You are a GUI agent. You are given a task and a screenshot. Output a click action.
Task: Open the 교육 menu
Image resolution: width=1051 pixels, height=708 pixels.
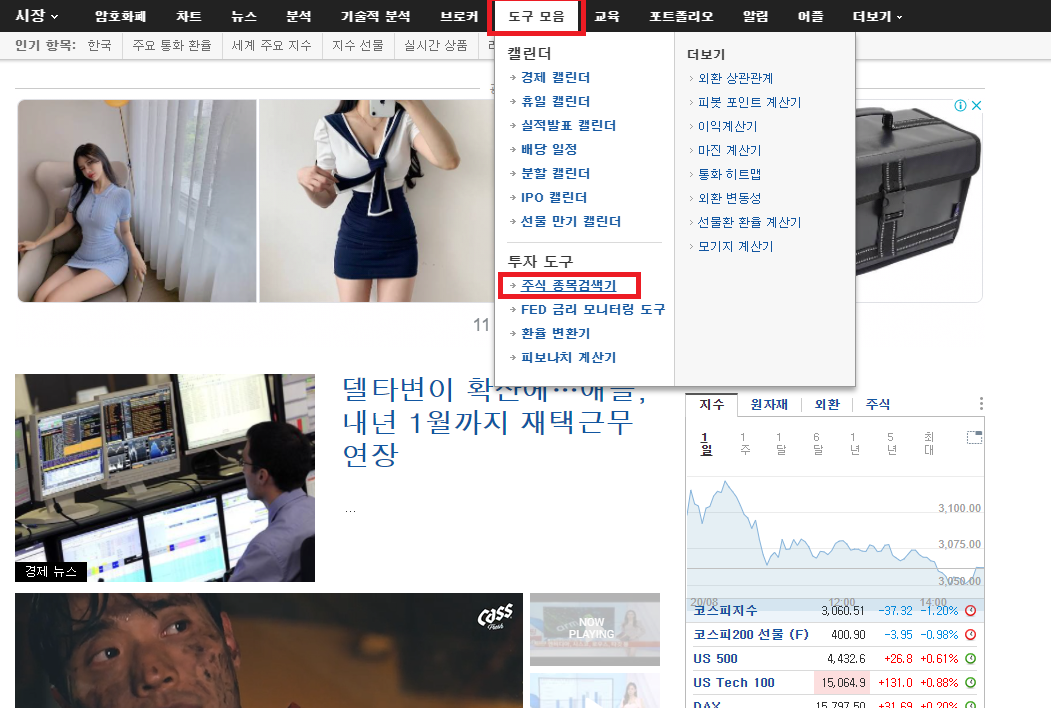[x=607, y=16]
